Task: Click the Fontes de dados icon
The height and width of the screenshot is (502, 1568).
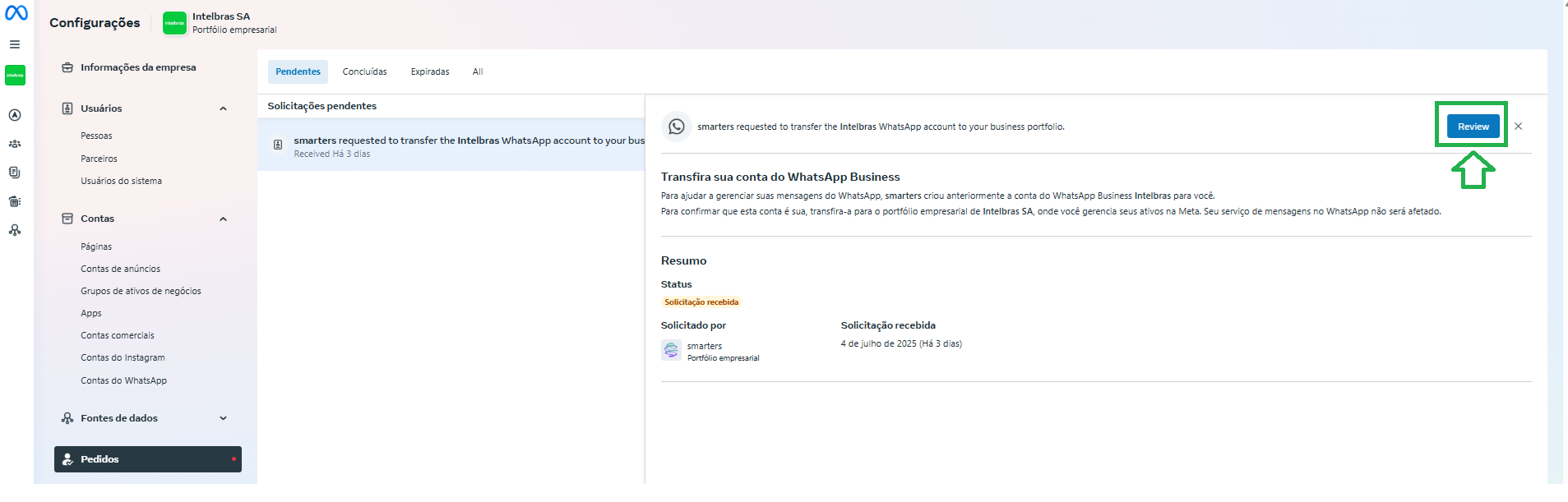Action: 67,418
